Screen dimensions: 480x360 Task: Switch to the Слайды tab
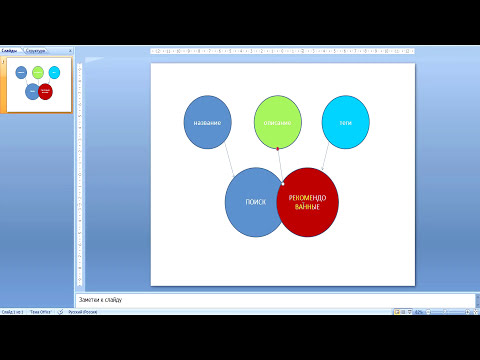[10, 51]
